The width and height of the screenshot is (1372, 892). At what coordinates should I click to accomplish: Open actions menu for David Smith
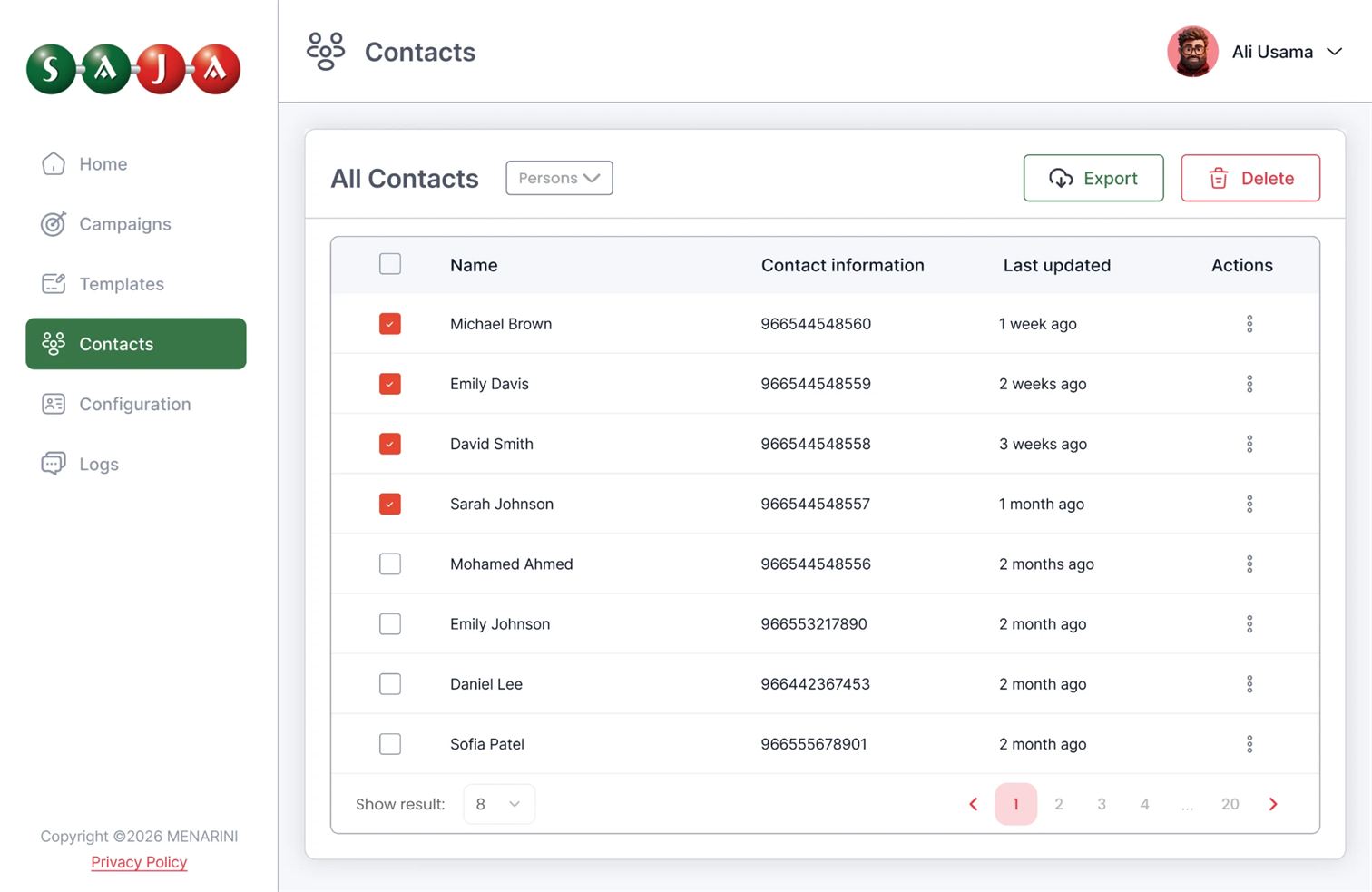point(1249,444)
